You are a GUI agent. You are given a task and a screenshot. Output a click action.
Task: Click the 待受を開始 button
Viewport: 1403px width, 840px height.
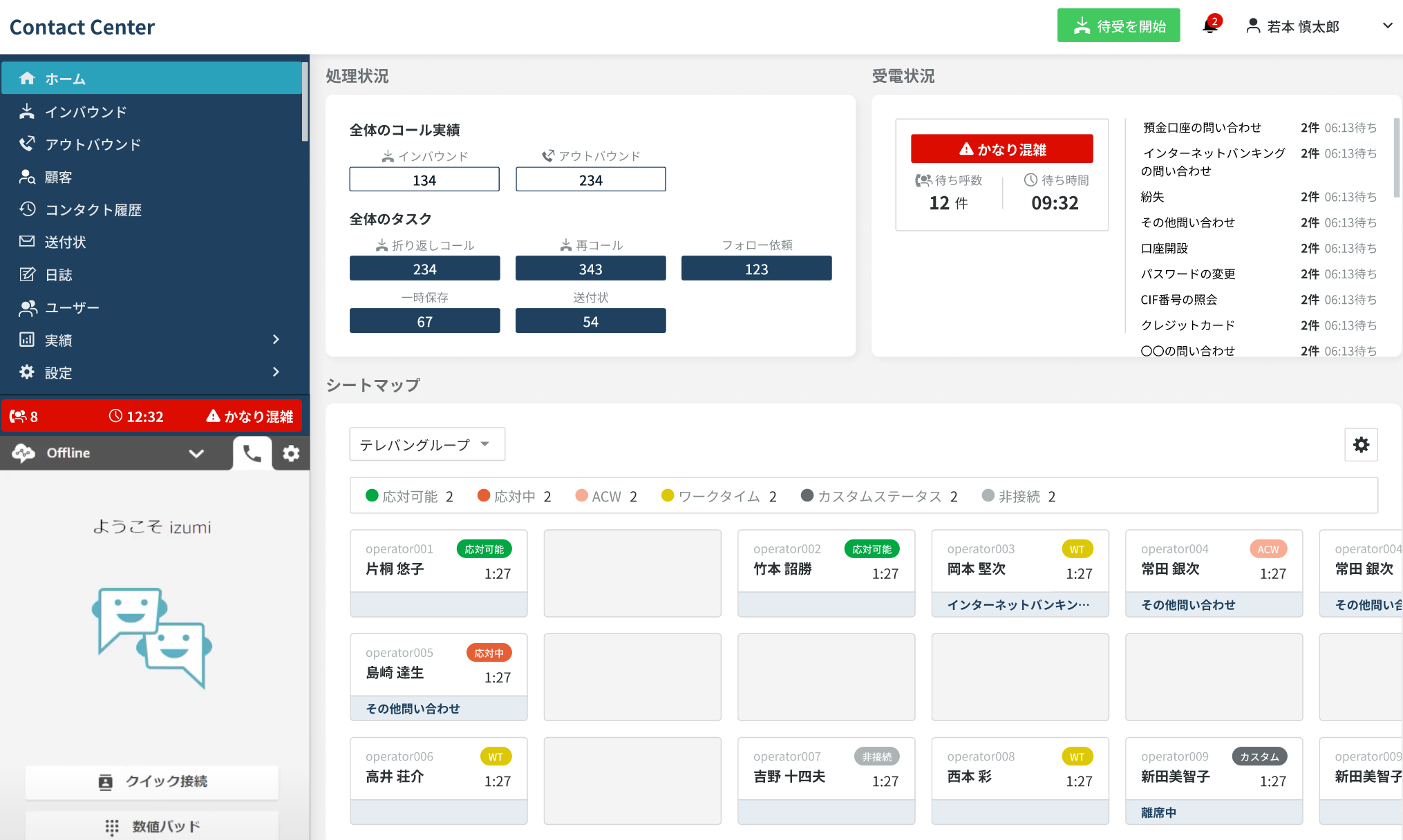point(1118,26)
